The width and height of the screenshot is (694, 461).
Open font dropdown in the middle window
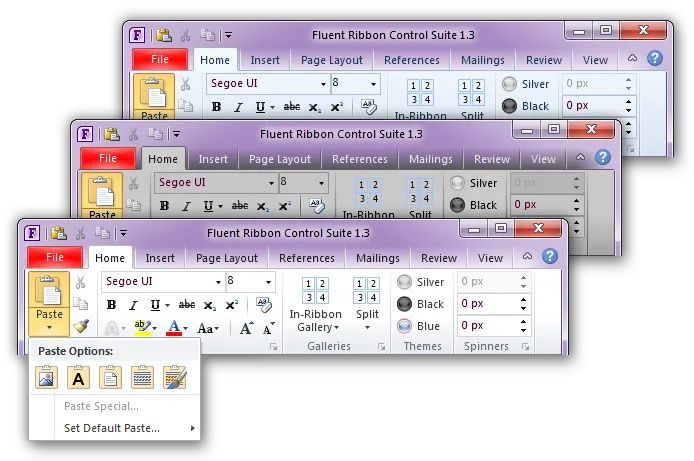coord(271,183)
